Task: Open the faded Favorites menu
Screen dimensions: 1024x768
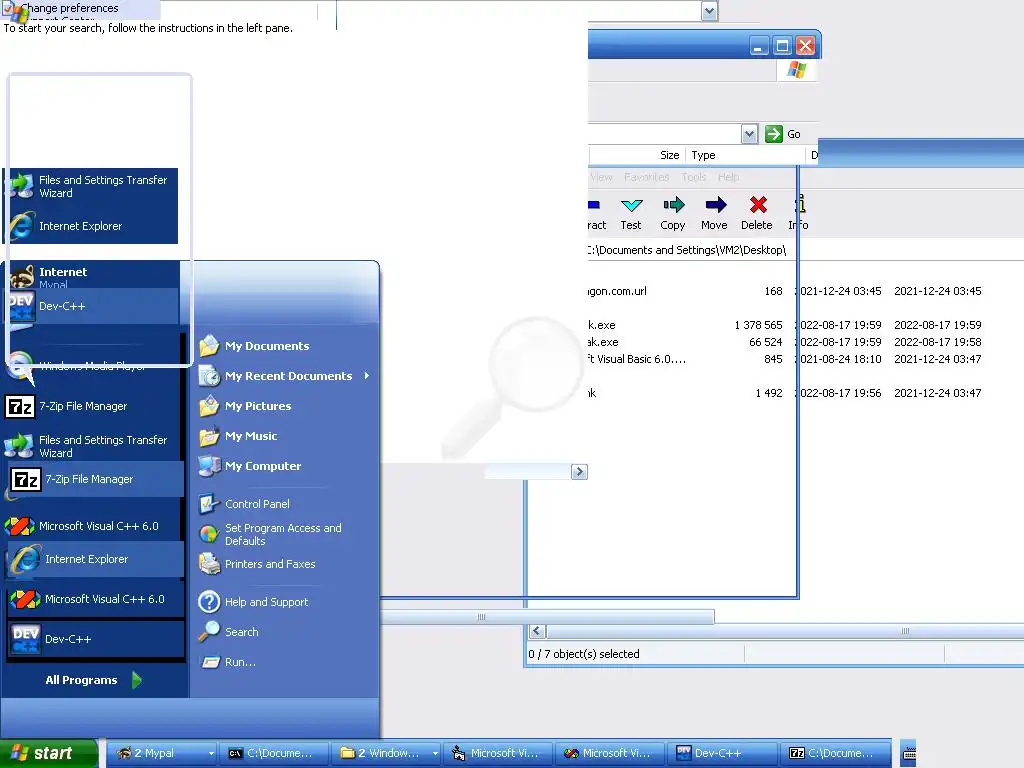Action: (647, 177)
